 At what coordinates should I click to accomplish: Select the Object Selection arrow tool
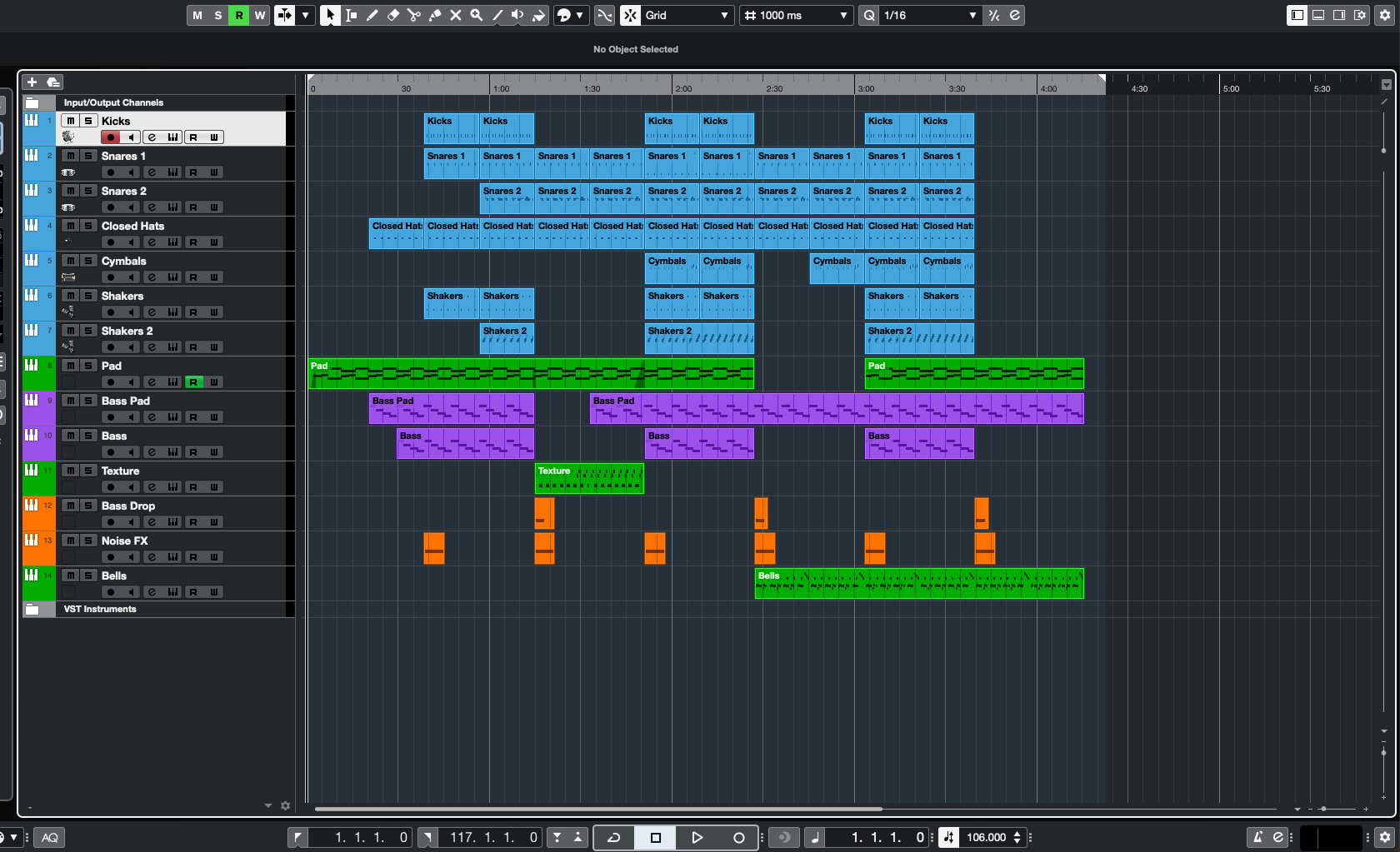[330, 15]
